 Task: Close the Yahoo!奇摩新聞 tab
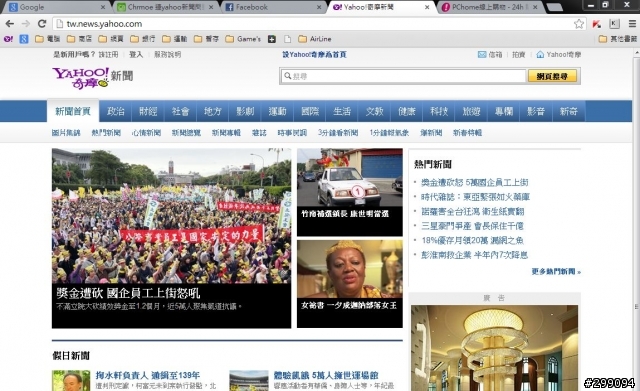pos(427,7)
